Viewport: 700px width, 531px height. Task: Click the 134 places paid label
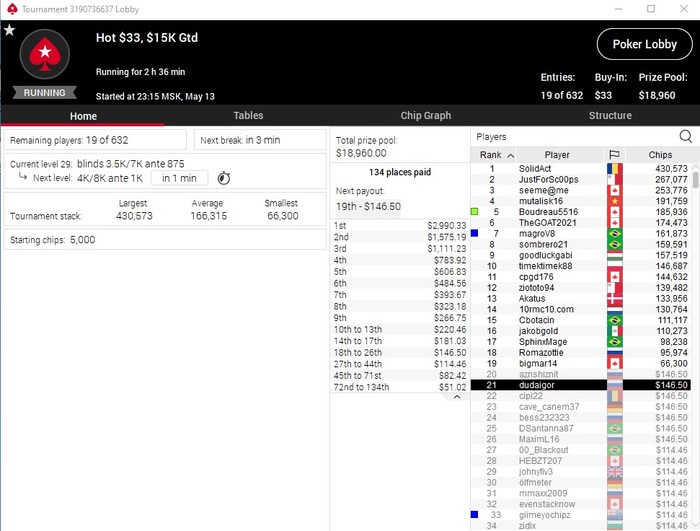click(x=400, y=172)
